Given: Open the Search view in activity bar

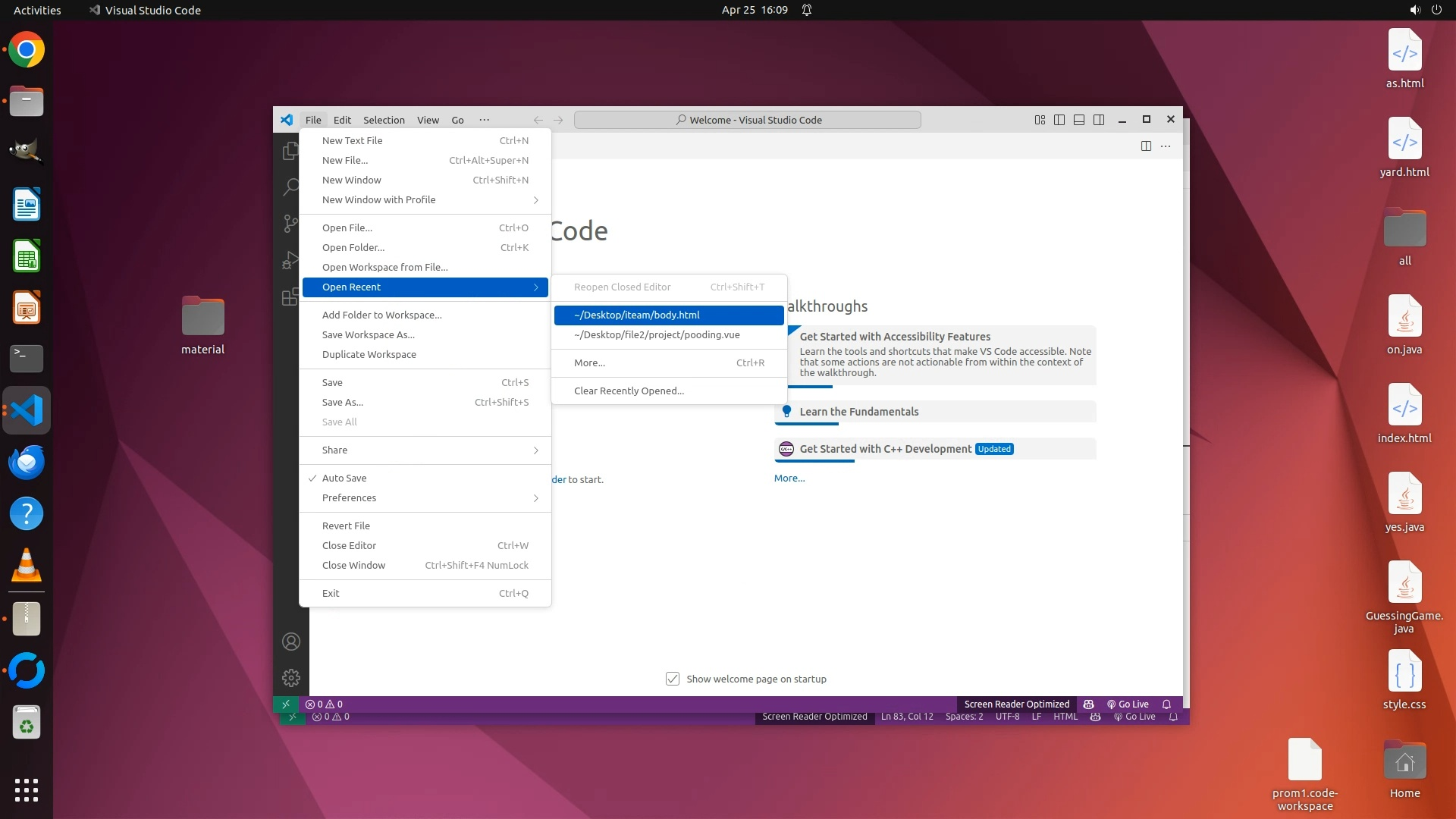Looking at the screenshot, I should tap(290, 187).
